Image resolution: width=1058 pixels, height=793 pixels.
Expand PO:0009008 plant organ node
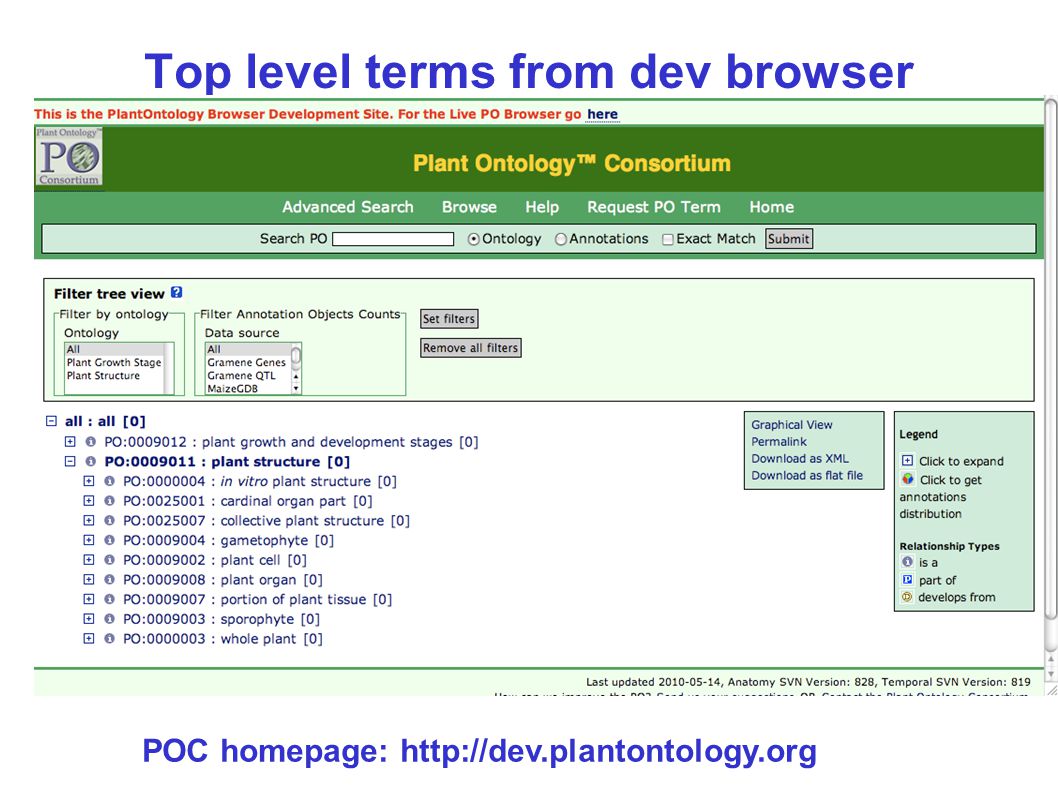pos(88,578)
